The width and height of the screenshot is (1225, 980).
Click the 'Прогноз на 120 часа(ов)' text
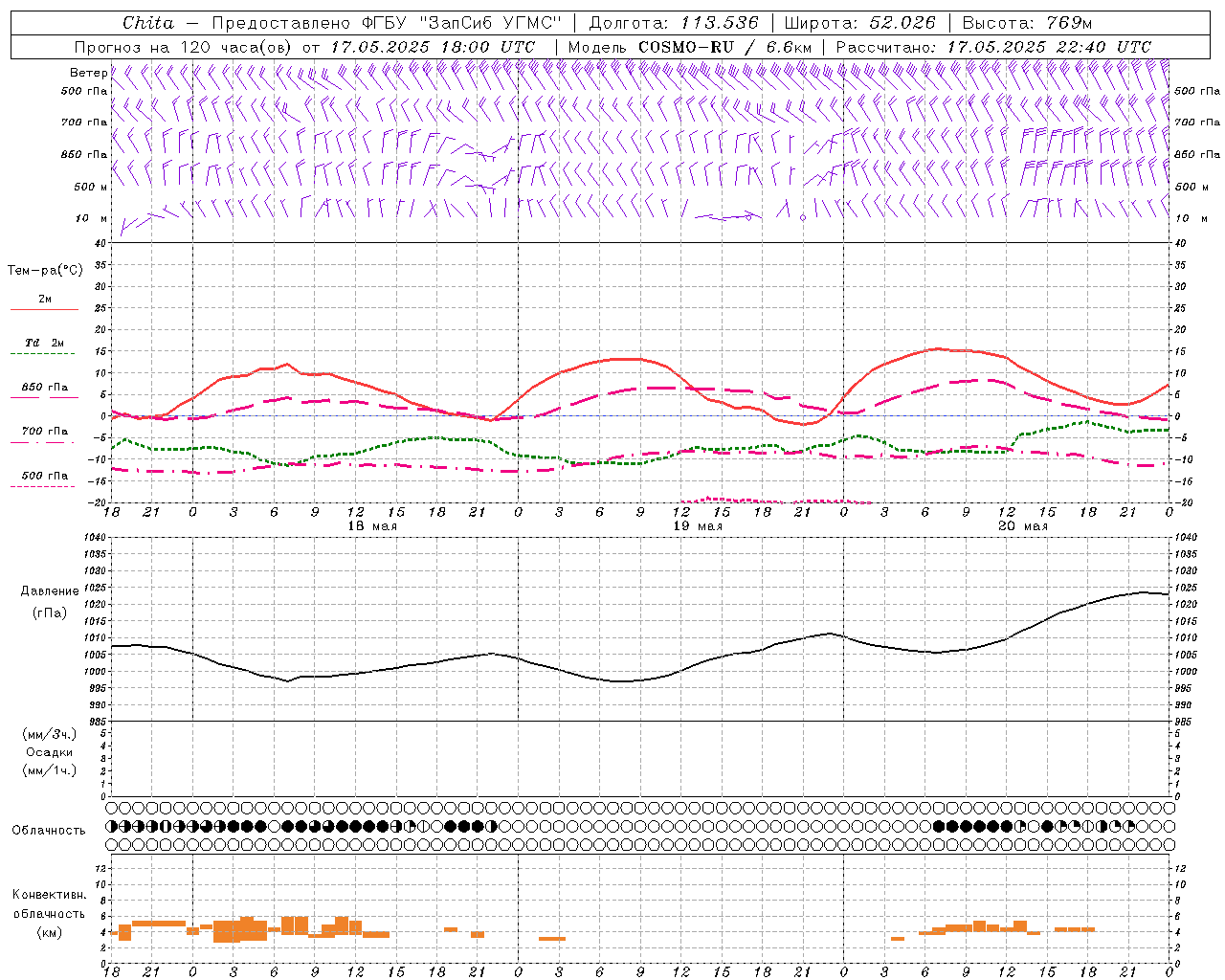(183, 47)
